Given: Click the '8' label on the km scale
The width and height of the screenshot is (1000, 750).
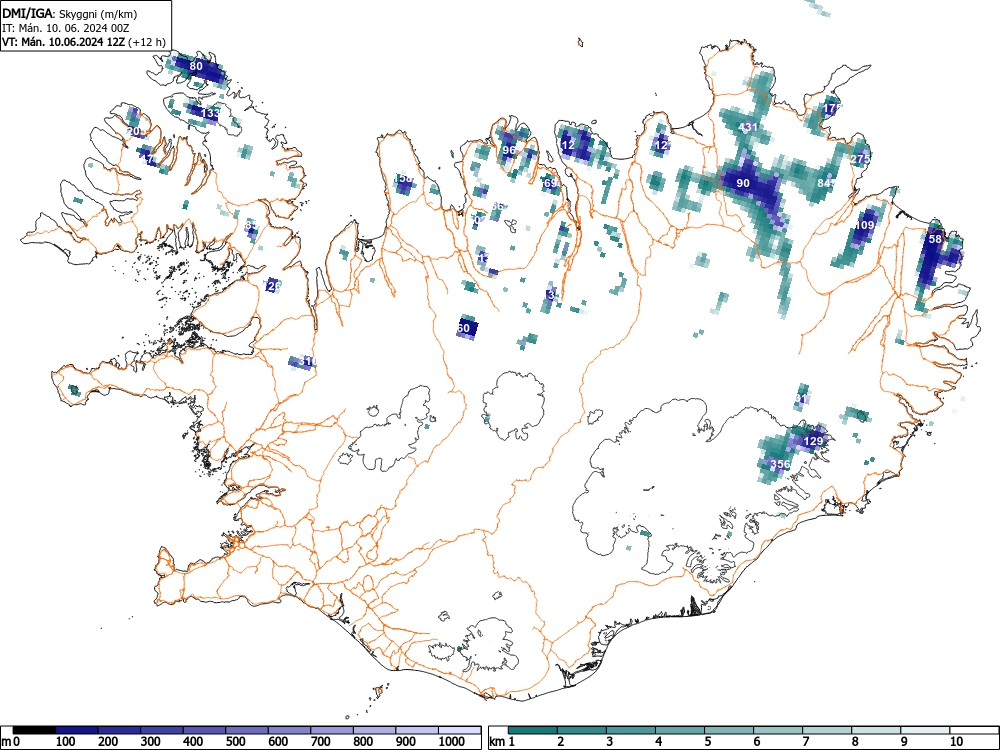Looking at the screenshot, I should 855,742.
